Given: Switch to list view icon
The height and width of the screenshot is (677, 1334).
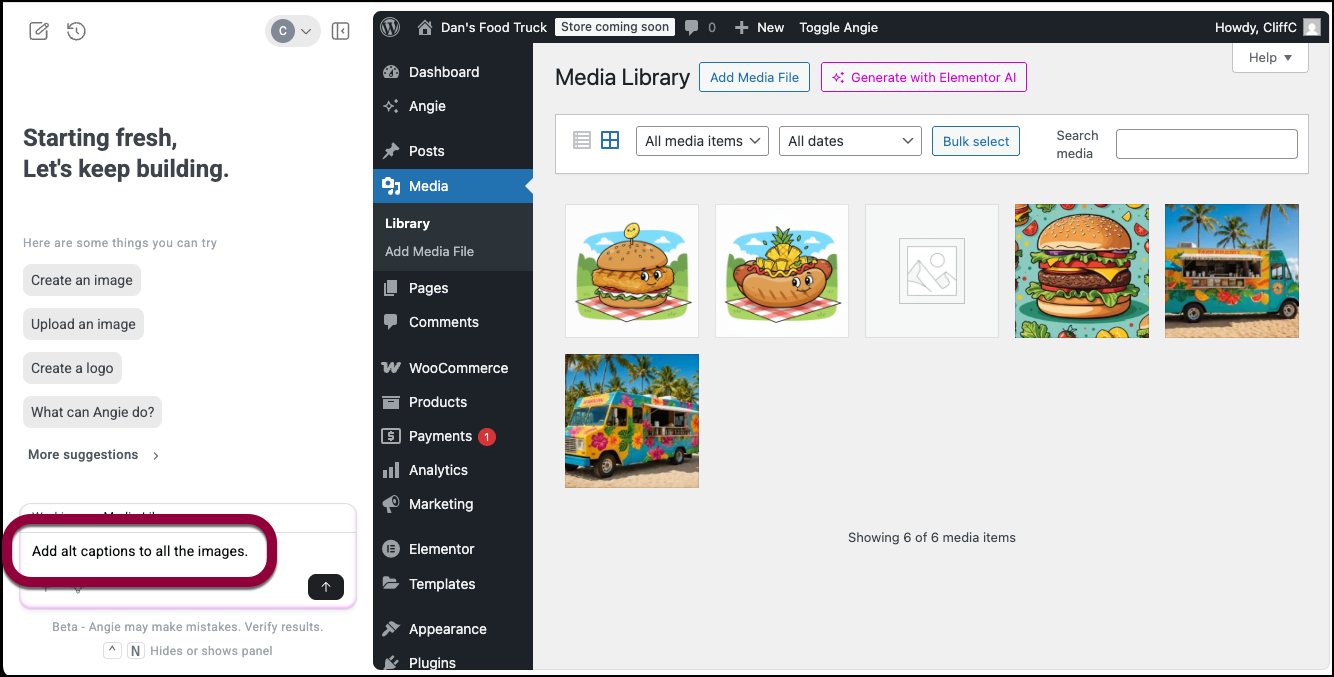Looking at the screenshot, I should [x=582, y=141].
